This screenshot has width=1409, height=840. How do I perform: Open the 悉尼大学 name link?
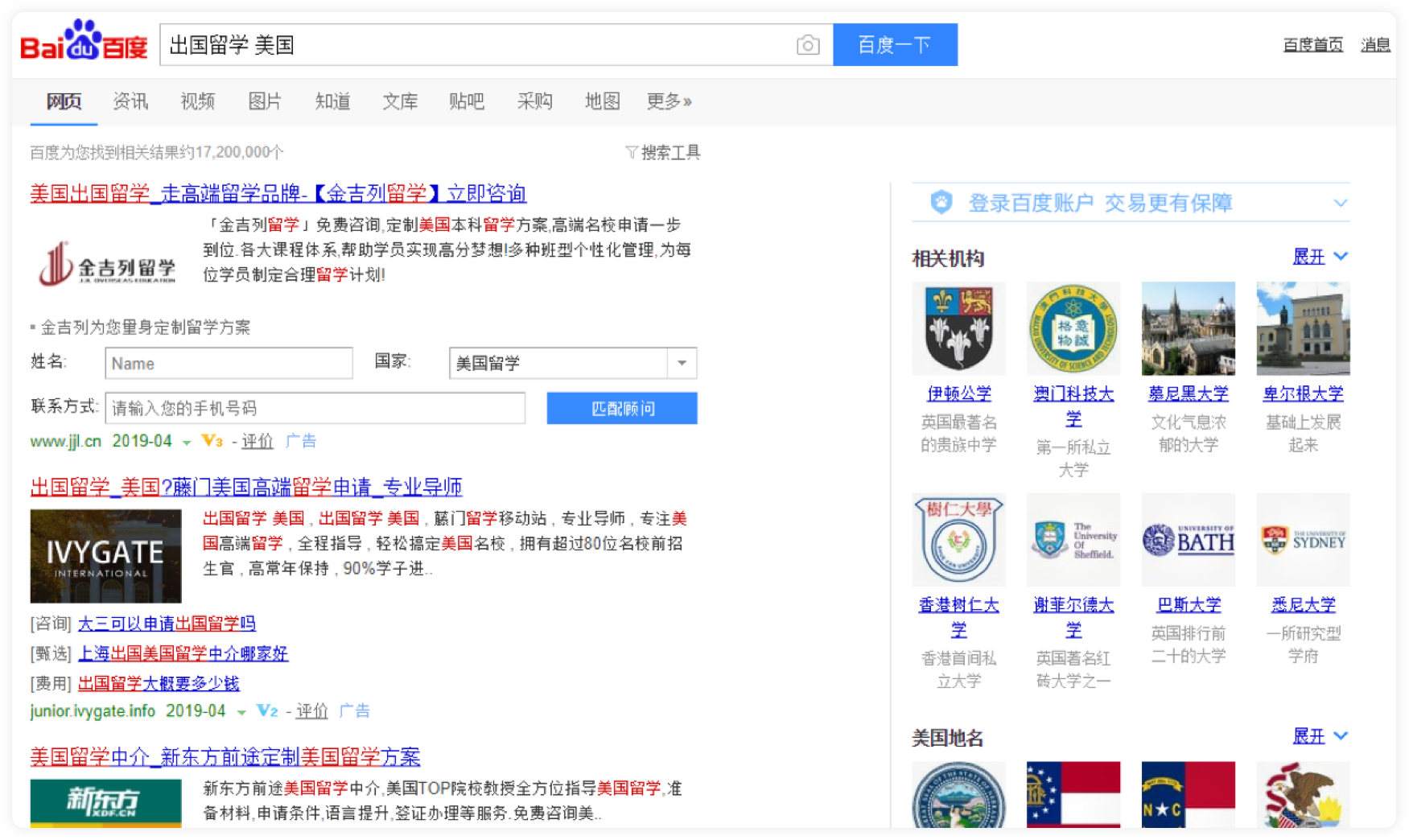coord(1303,605)
